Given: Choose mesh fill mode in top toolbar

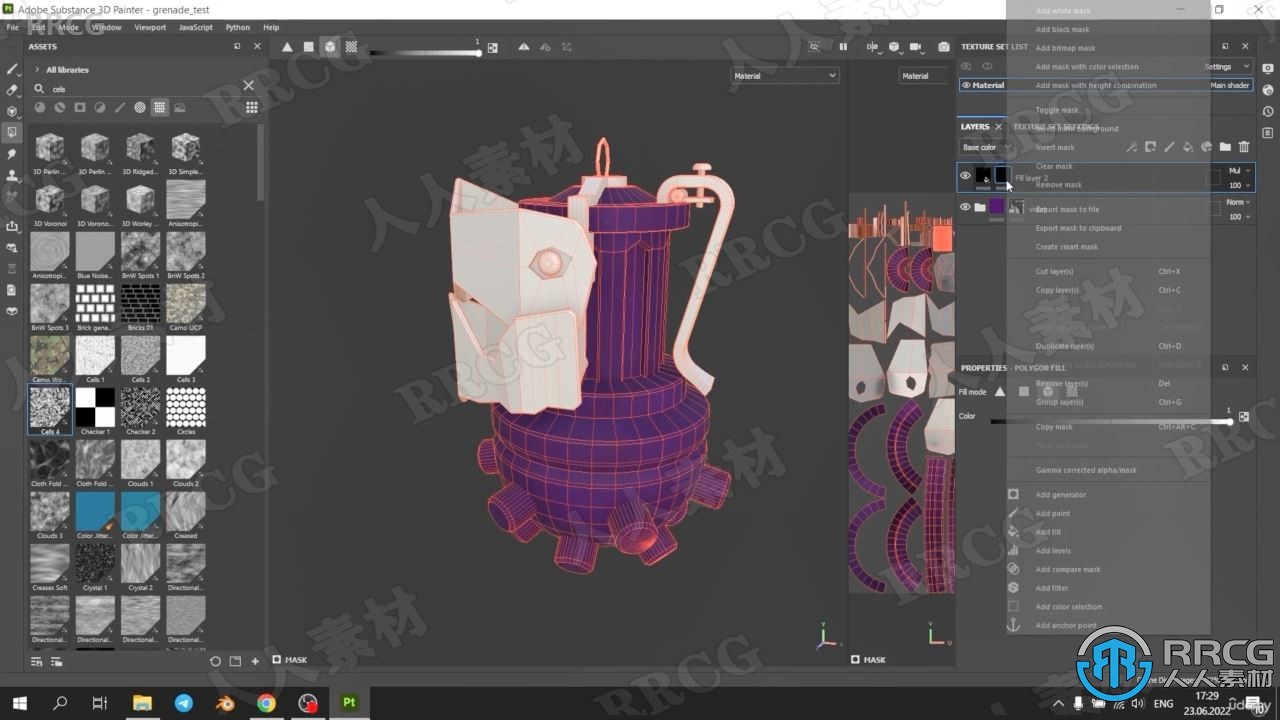Looking at the screenshot, I should pos(330,47).
